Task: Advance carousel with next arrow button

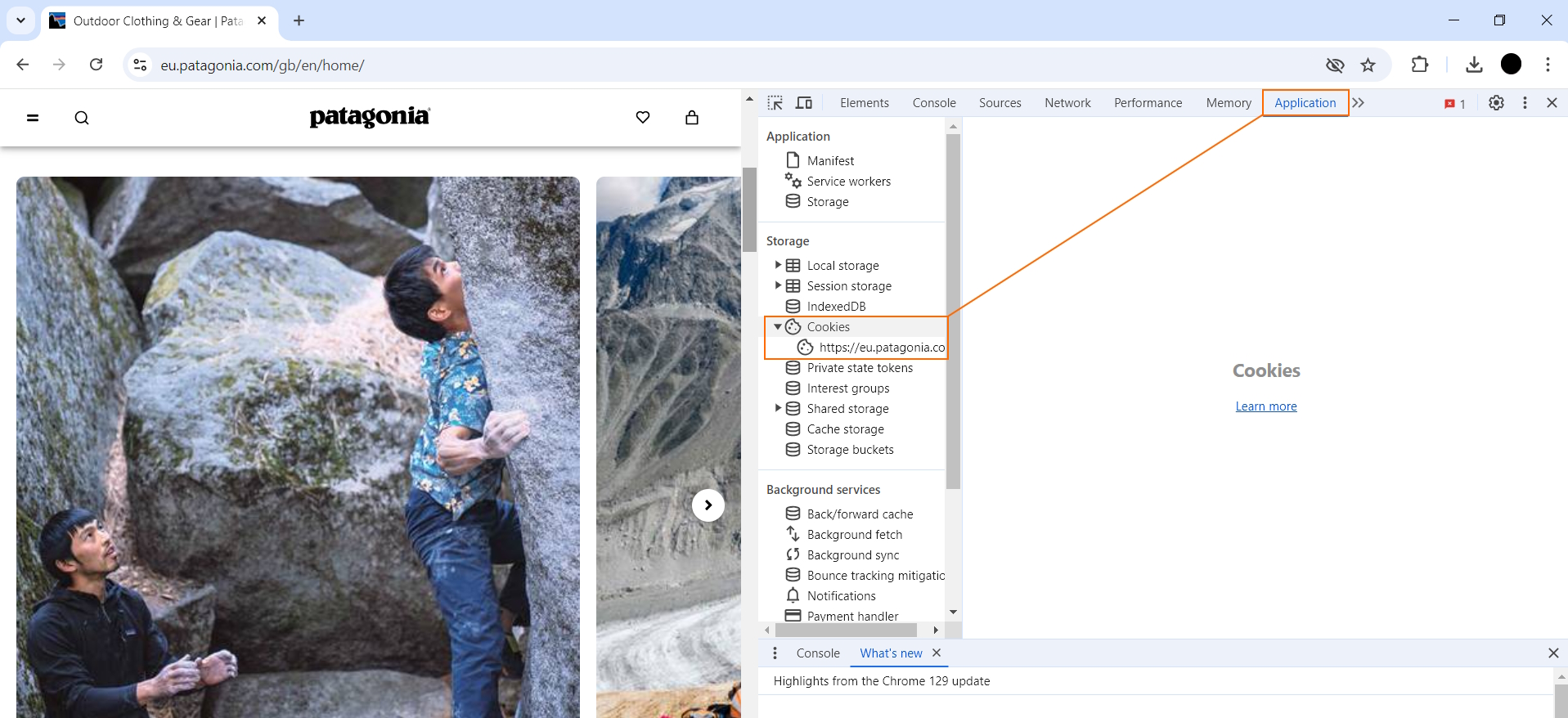Action: tap(708, 505)
